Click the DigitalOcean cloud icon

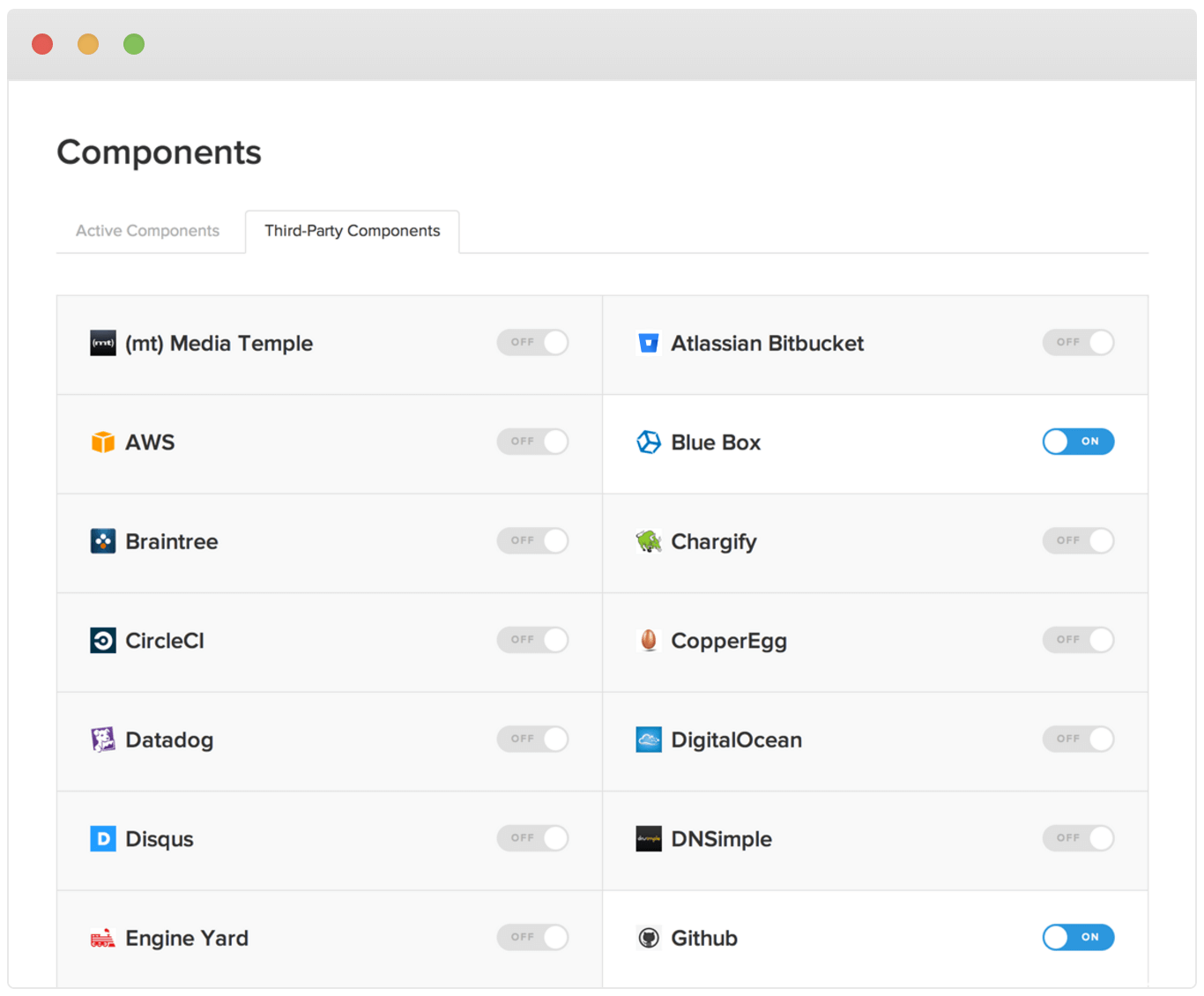[x=649, y=740]
